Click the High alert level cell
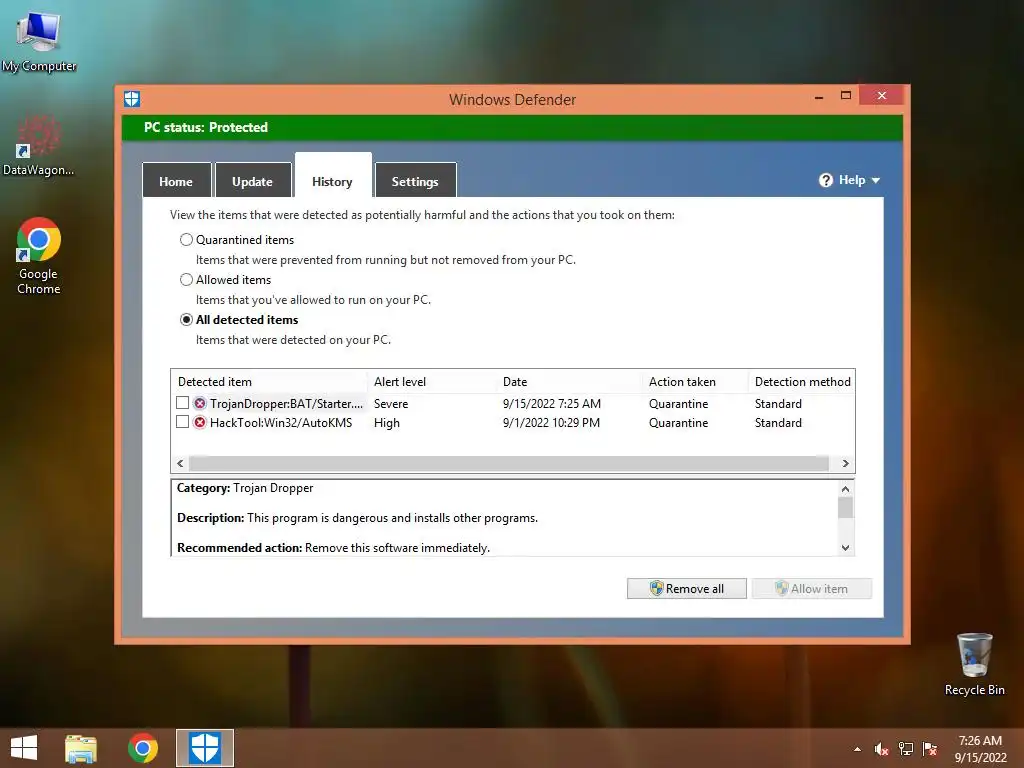Image resolution: width=1024 pixels, height=768 pixels. pyautogui.click(x=387, y=423)
